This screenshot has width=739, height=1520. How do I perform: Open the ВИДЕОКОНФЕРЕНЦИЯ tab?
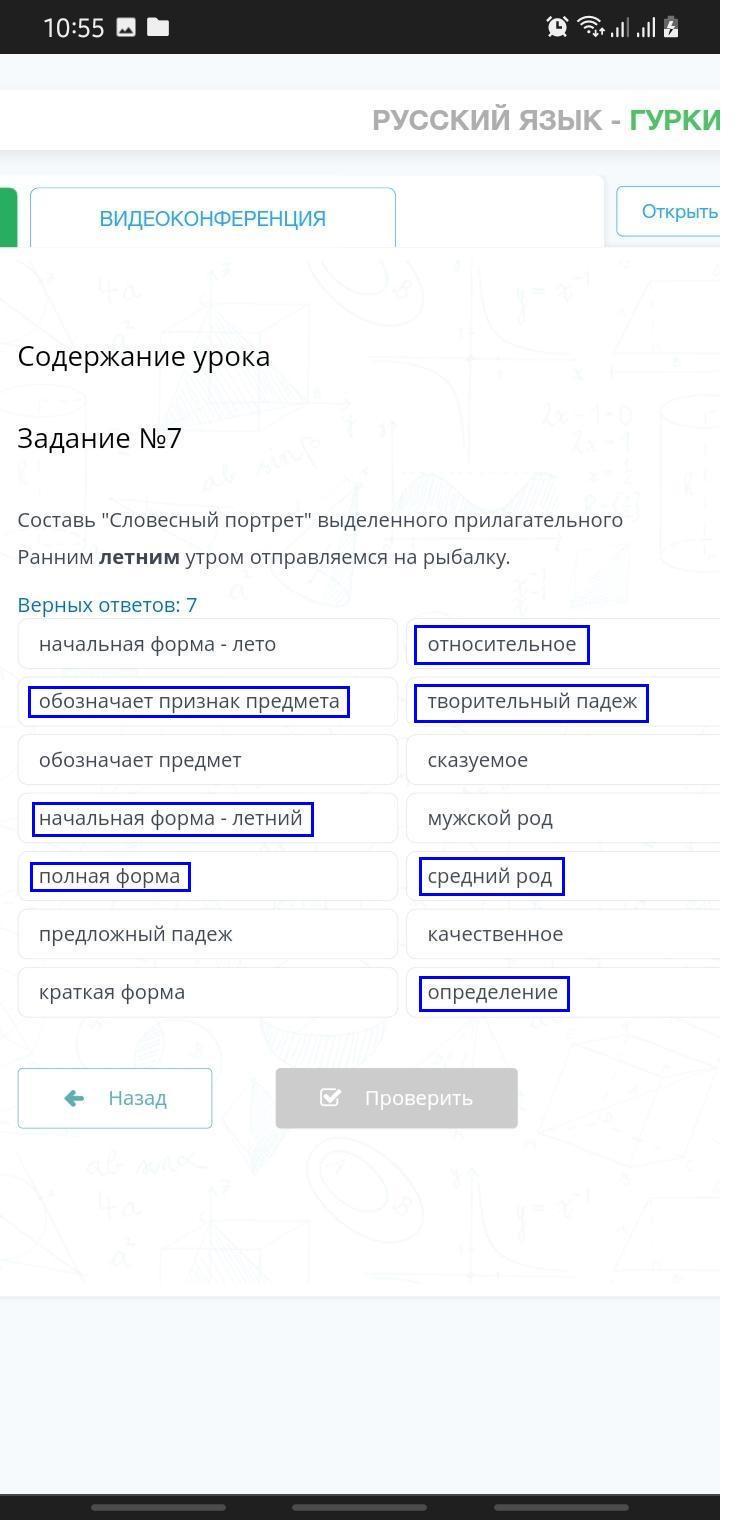pyautogui.click(x=212, y=218)
